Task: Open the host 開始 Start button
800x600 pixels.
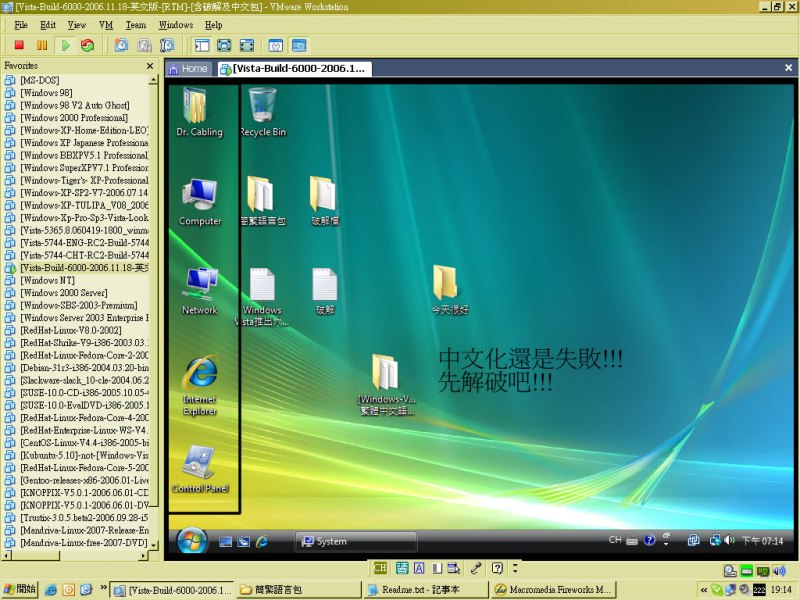Action: pos(19,589)
